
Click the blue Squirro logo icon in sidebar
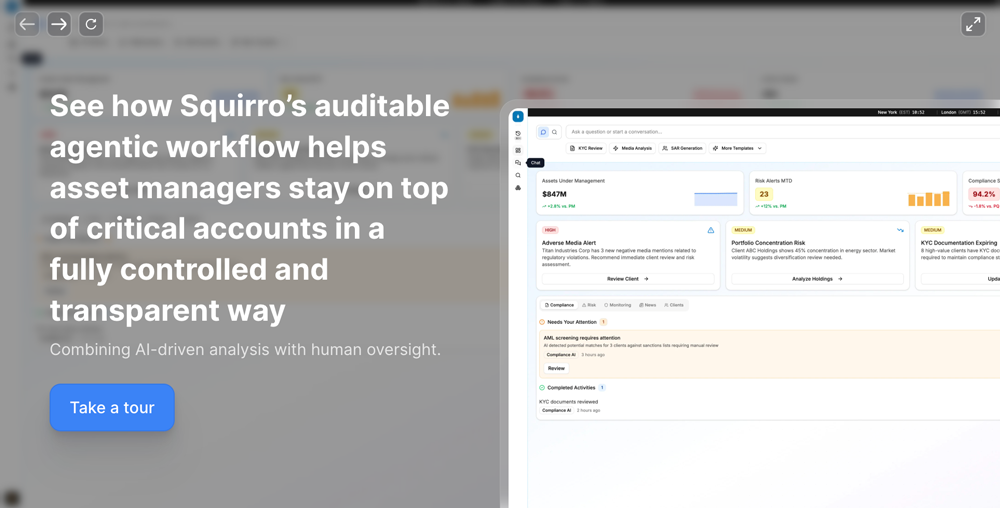[x=518, y=117]
